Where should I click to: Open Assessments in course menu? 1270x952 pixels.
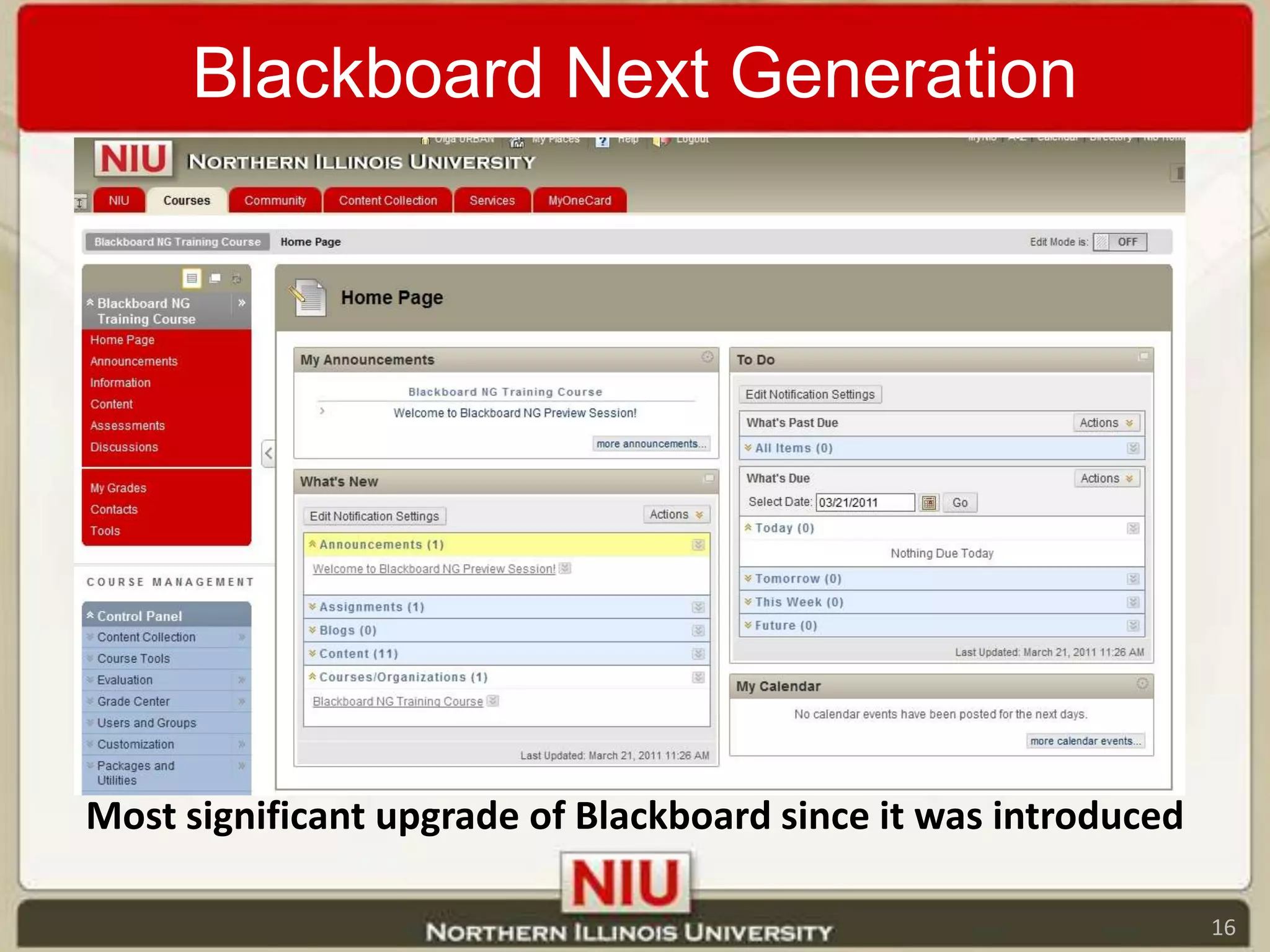click(127, 426)
